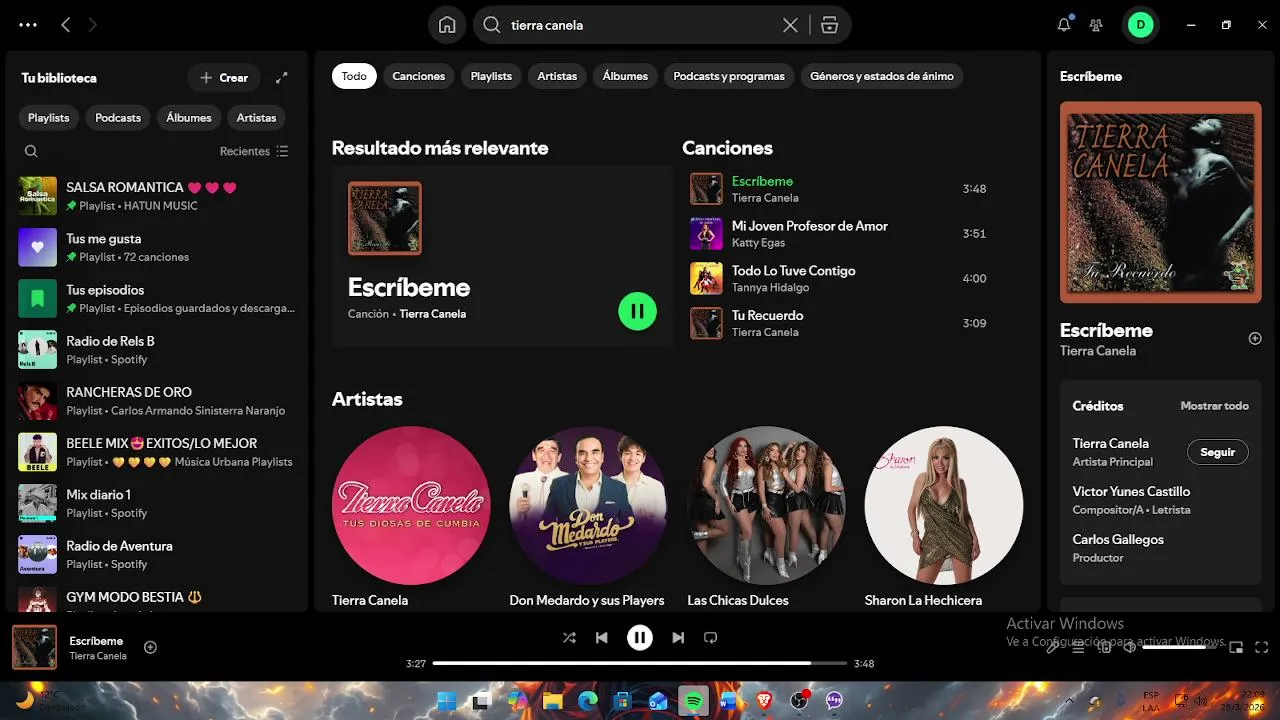Select the Todo search tab

(354, 76)
